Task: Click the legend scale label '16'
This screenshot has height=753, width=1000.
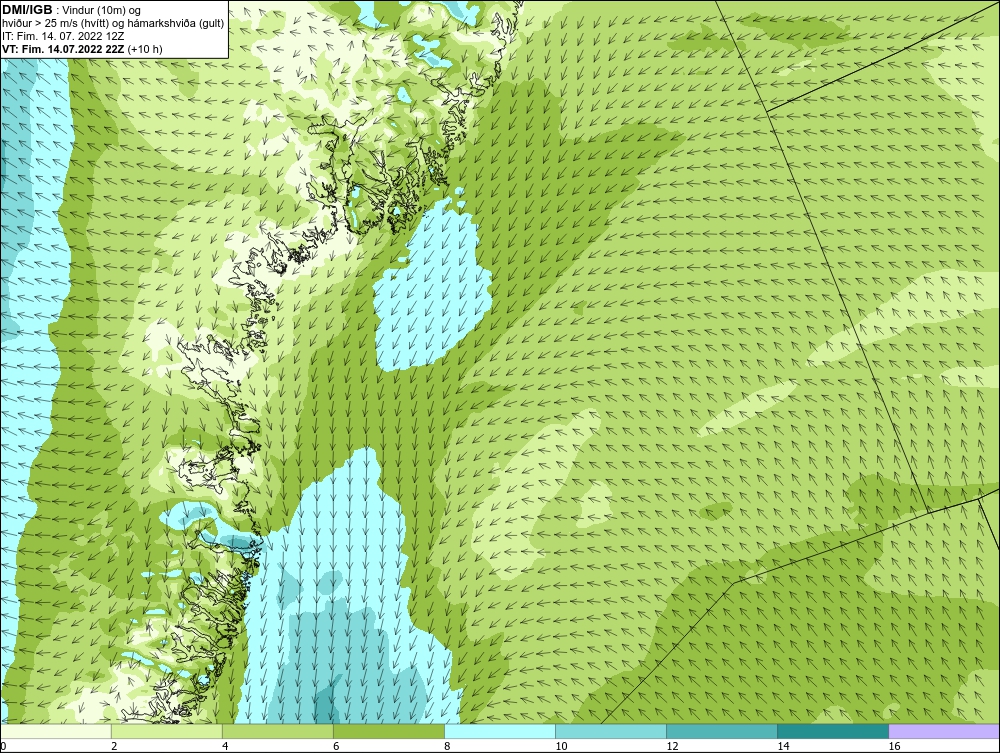Action: pos(894,746)
